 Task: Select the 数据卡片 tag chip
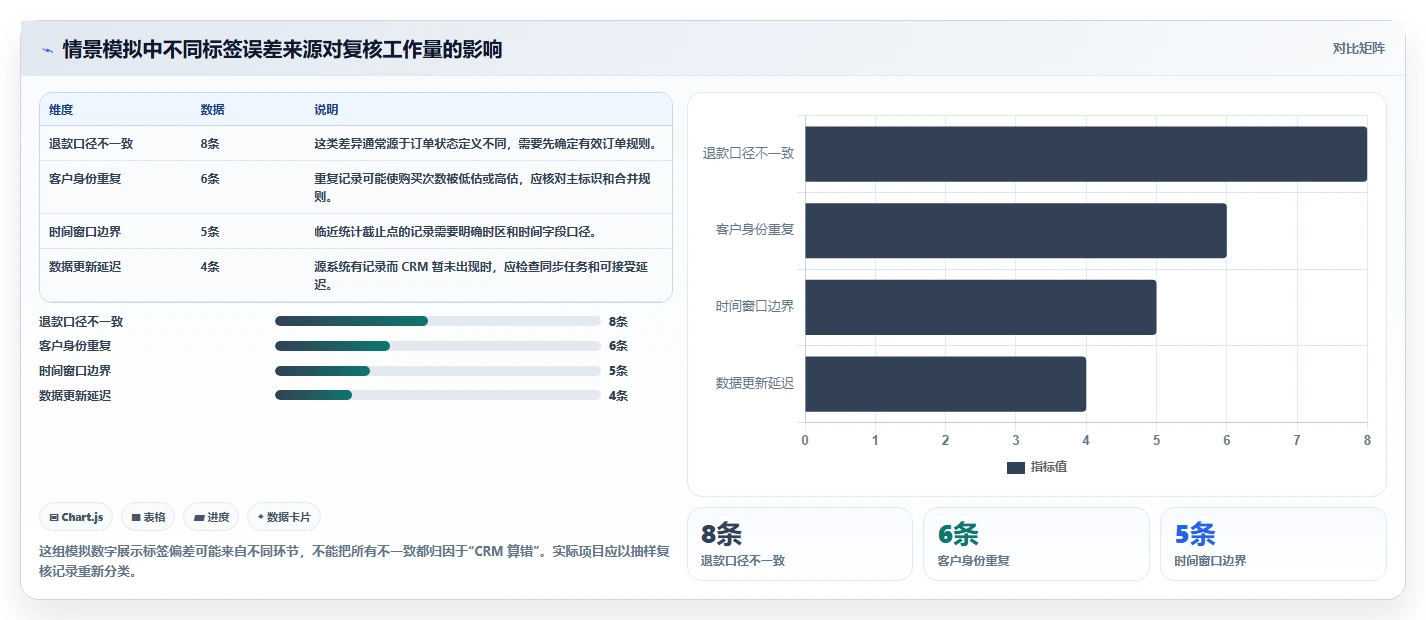point(284,517)
